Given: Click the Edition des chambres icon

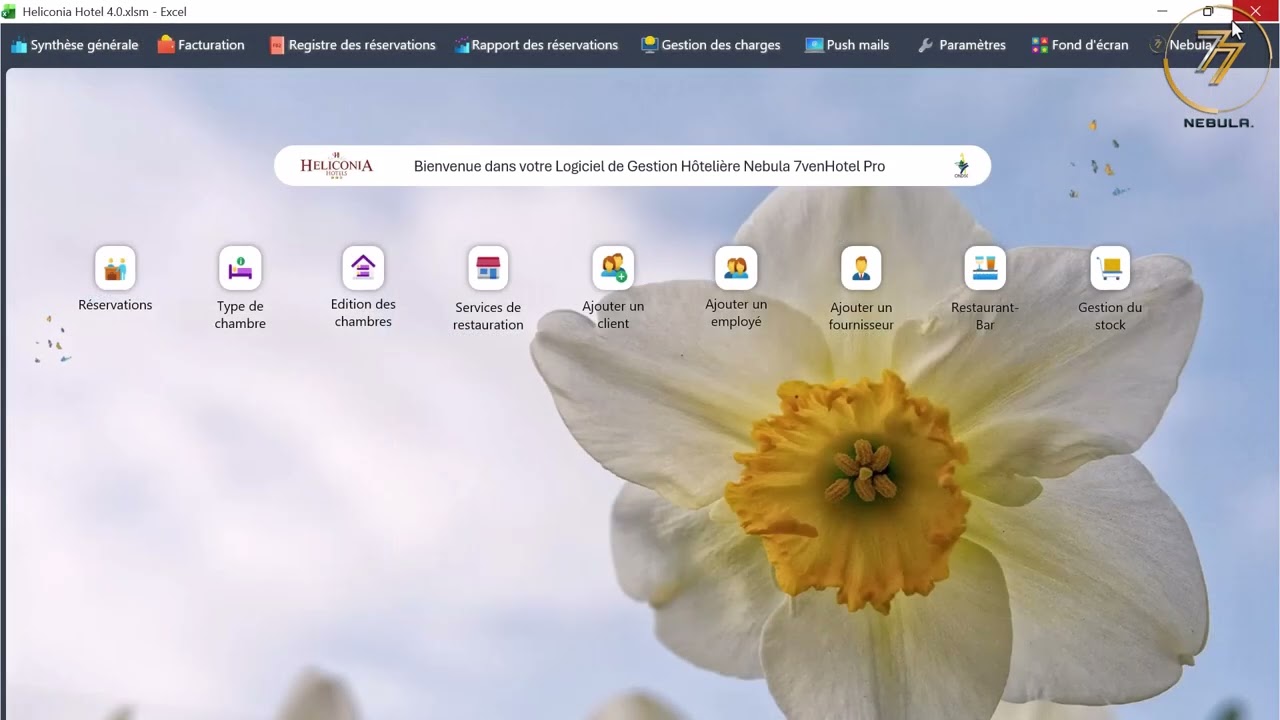Looking at the screenshot, I should click(363, 268).
